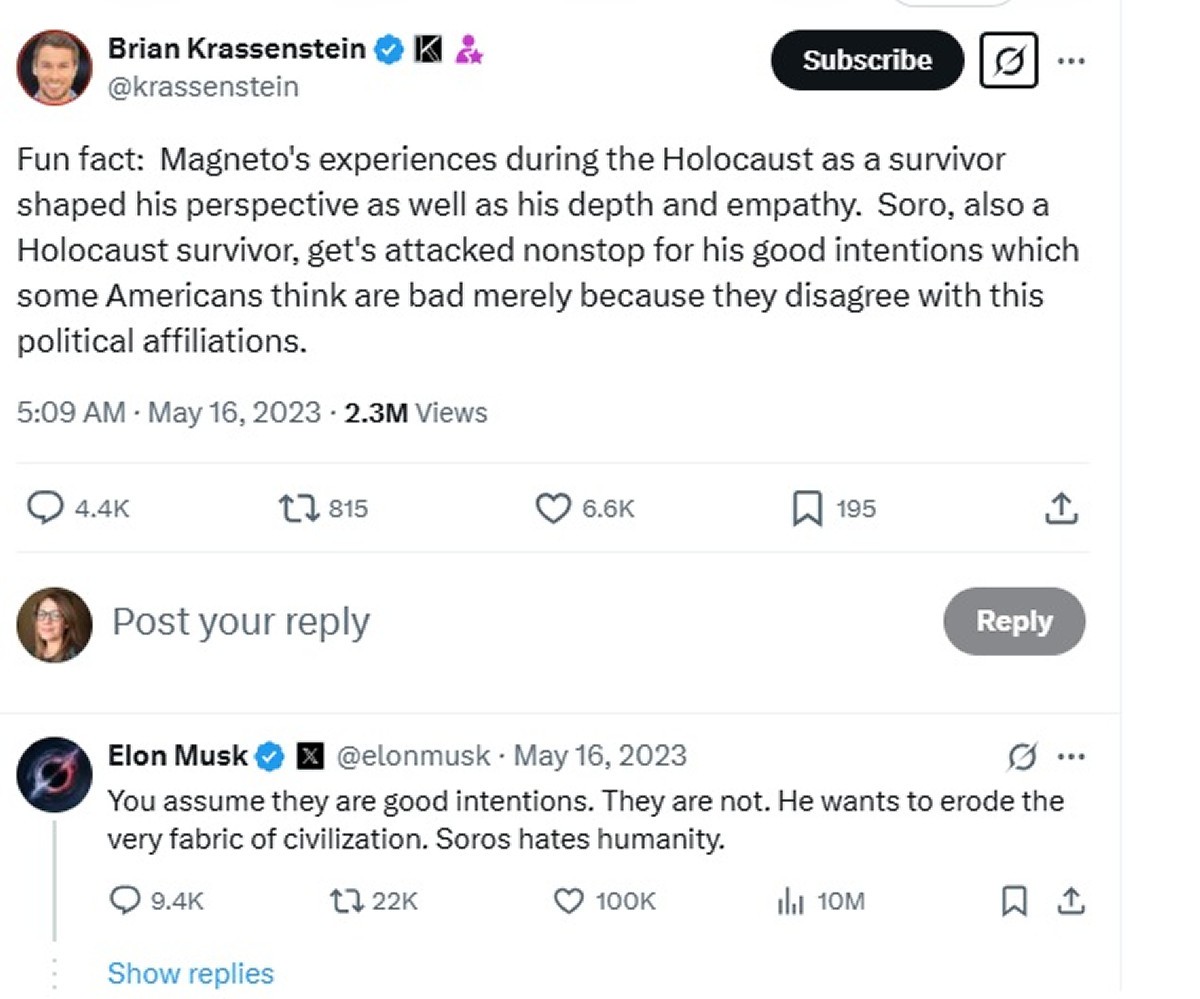1200x999 pixels.
Task: Share the main post via upload icon
Action: (x=1060, y=509)
